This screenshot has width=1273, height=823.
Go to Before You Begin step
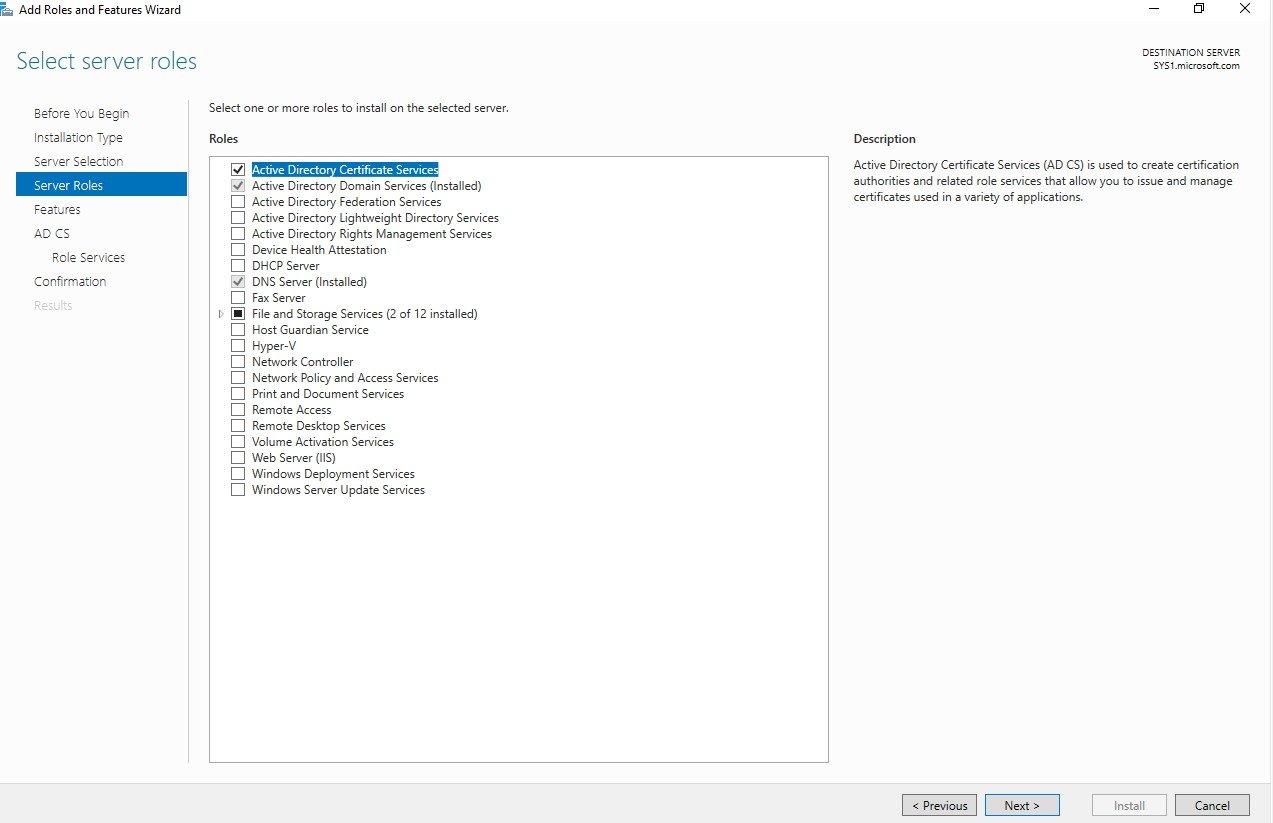coord(81,113)
